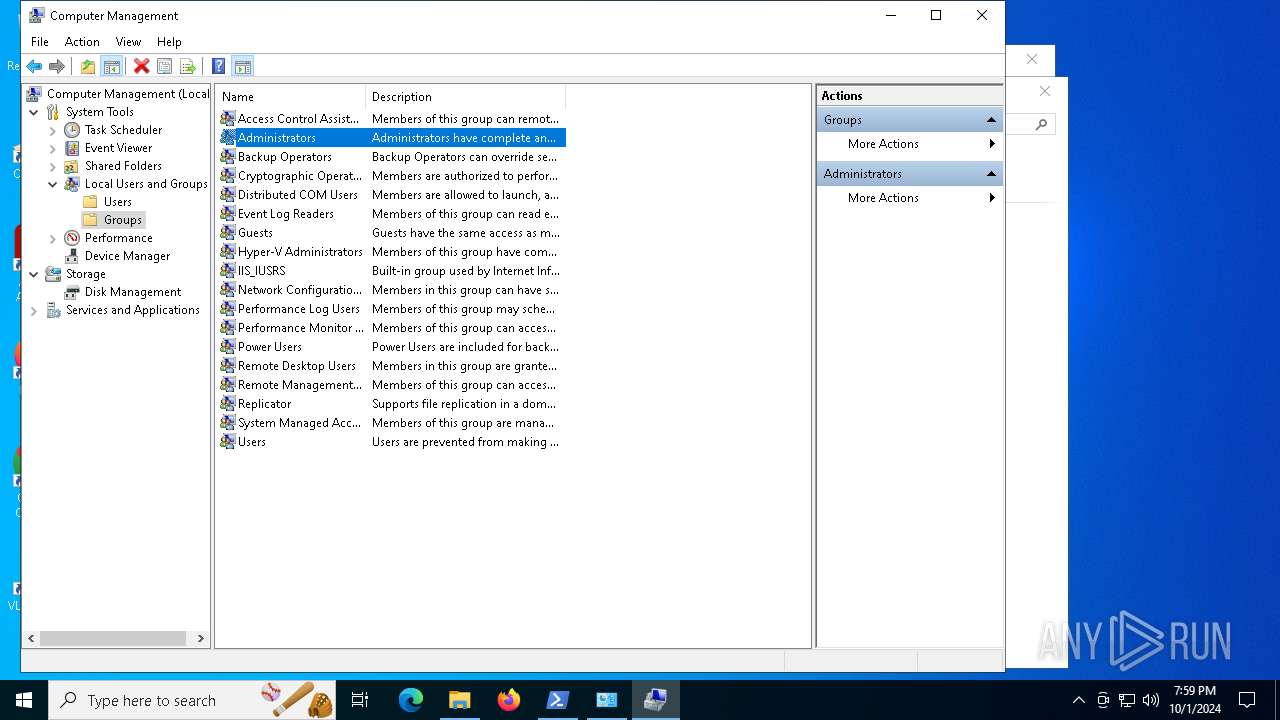Click Description column header
This screenshot has height=720, width=1280.
point(465,97)
